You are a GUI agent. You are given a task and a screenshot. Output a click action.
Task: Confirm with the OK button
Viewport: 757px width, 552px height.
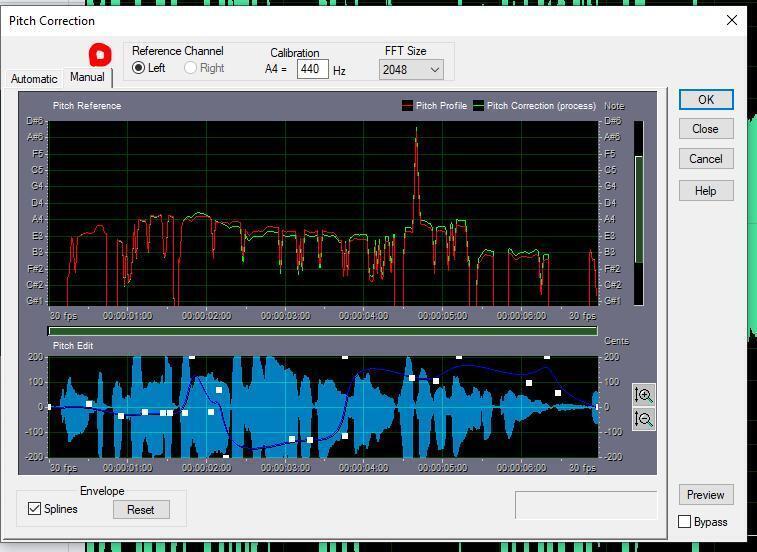pos(706,99)
